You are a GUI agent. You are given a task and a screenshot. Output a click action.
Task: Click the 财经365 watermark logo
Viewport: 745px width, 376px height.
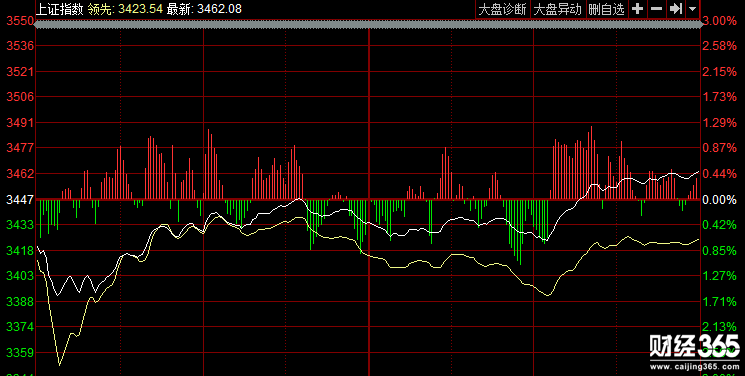pos(694,346)
